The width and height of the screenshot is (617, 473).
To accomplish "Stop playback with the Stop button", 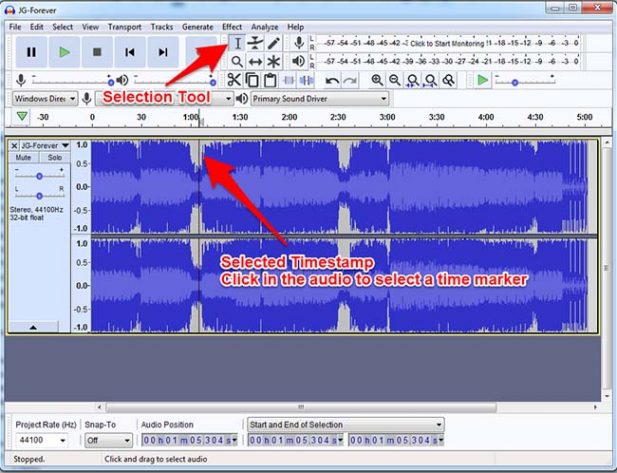I will [x=97, y=52].
